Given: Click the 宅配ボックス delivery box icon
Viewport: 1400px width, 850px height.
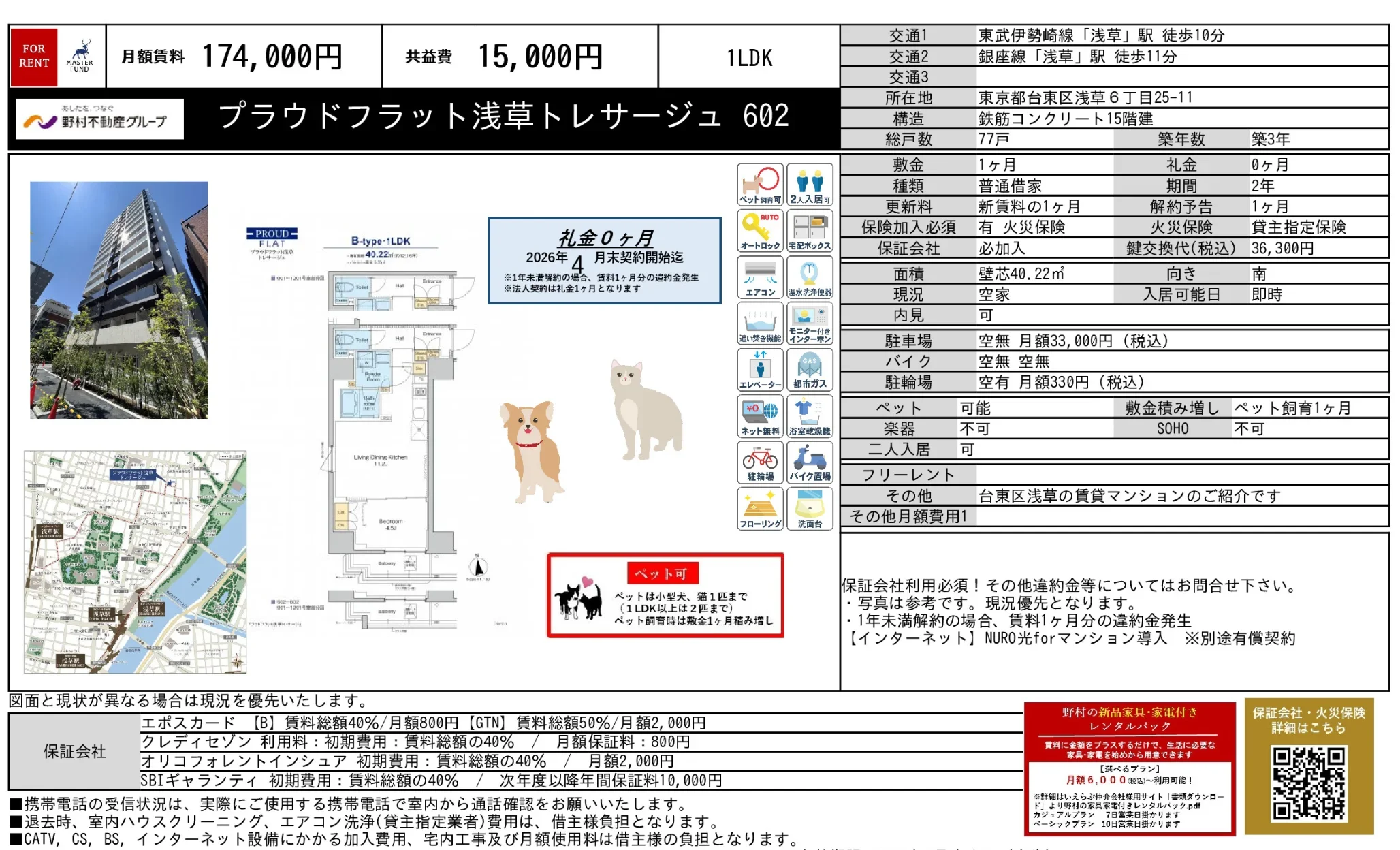Looking at the screenshot, I should point(809,230).
